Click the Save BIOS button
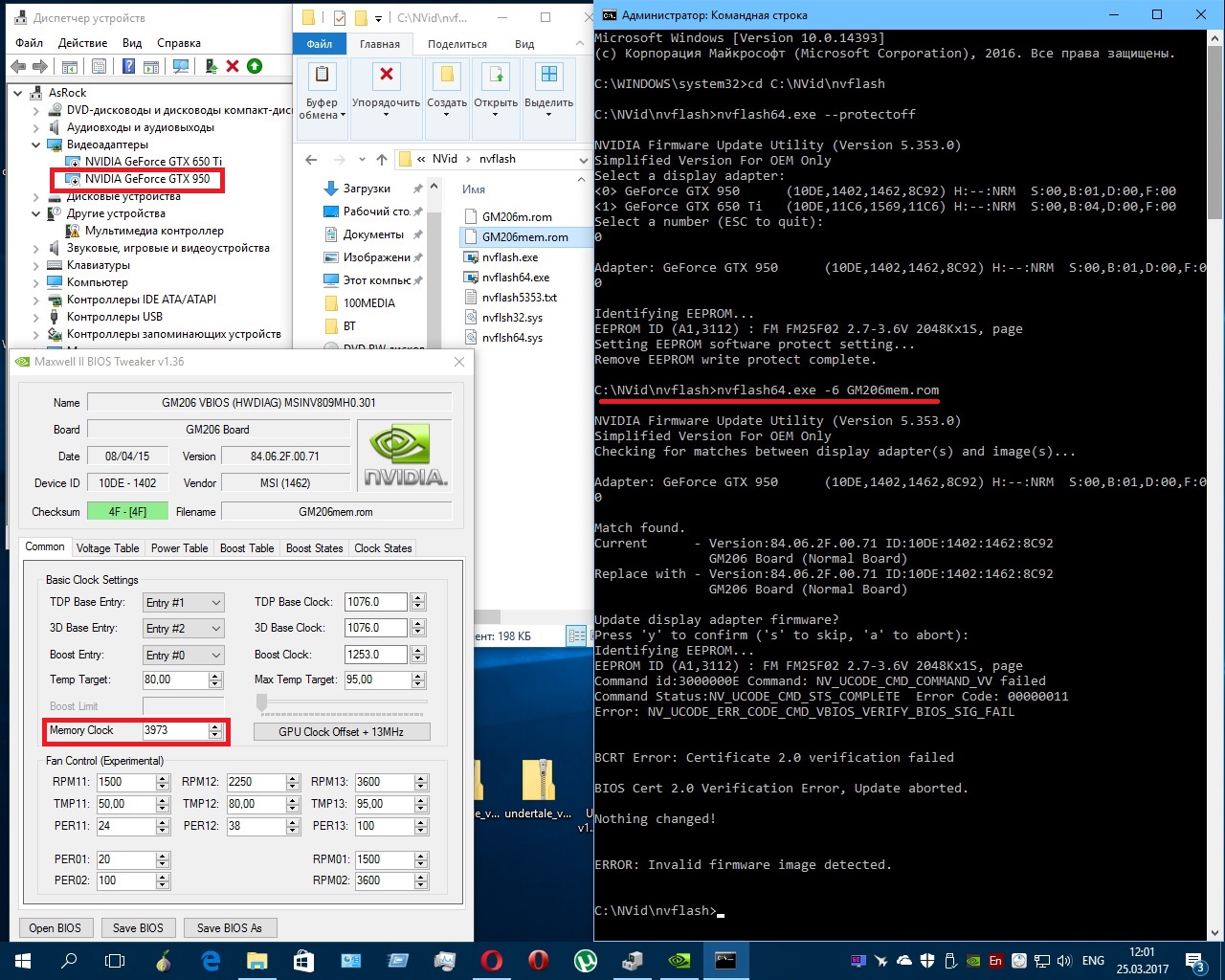This screenshot has width=1225, height=980. pos(138,927)
